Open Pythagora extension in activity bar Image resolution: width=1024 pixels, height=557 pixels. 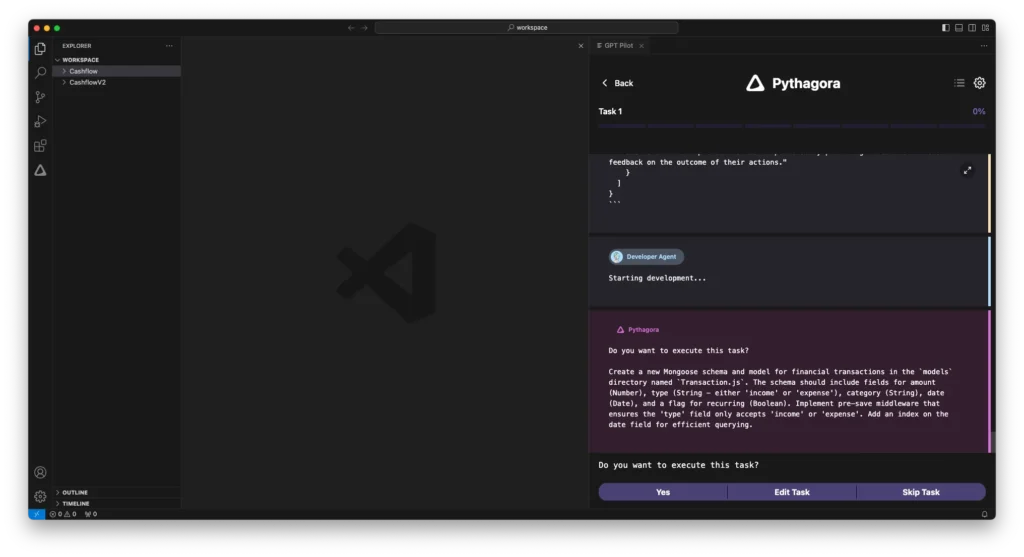pos(40,170)
